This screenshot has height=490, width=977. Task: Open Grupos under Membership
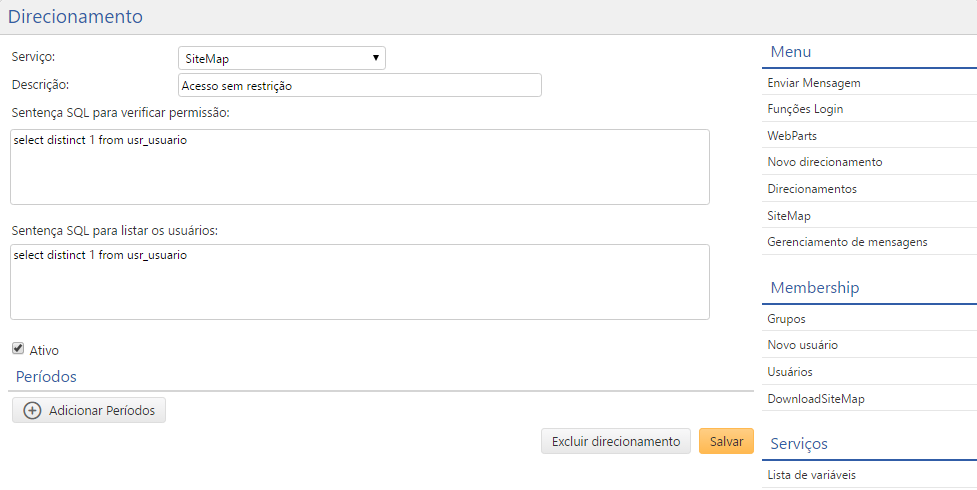pyautogui.click(x=786, y=319)
